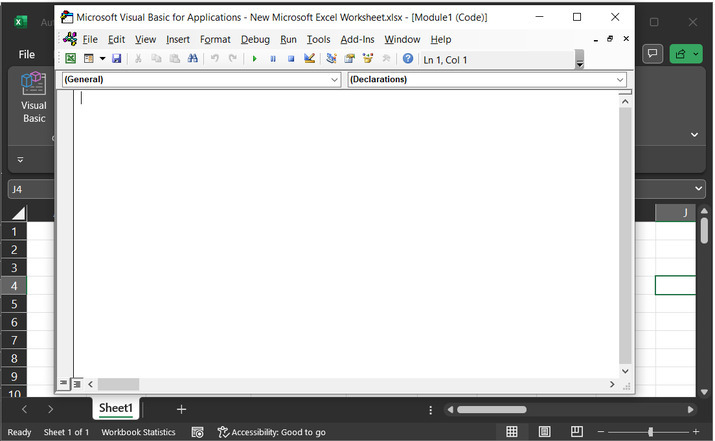This screenshot has width=715, height=441.
Task: Click inside the code editor text area
Action: [346, 234]
